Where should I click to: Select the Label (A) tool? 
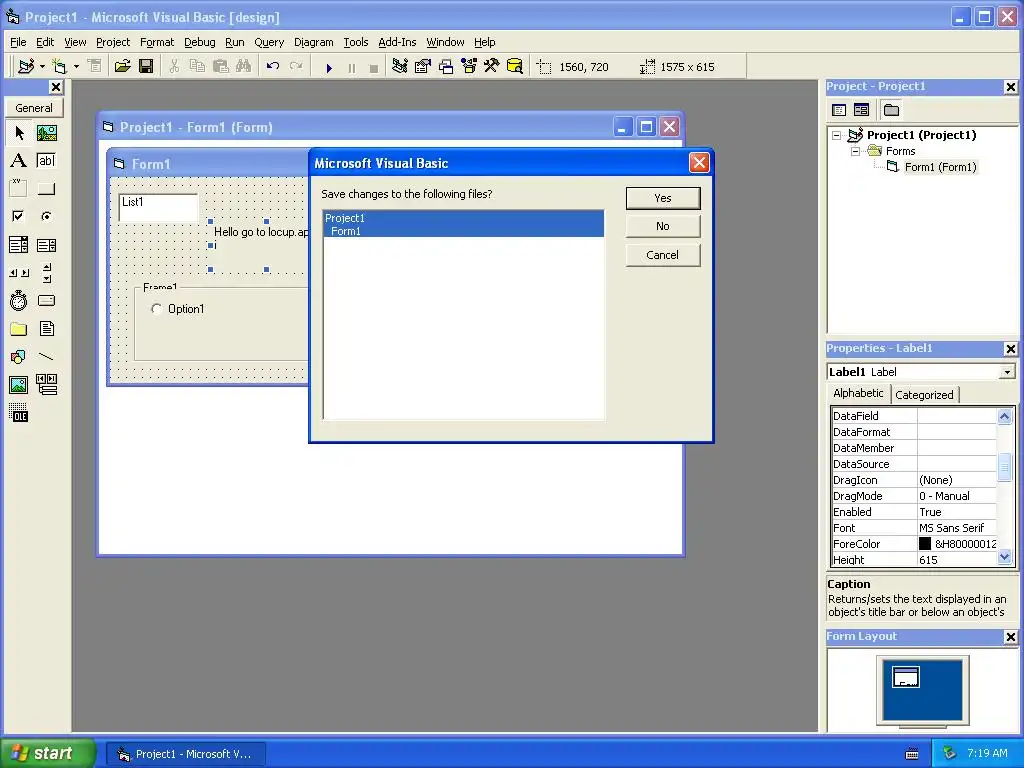pos(19,161)
